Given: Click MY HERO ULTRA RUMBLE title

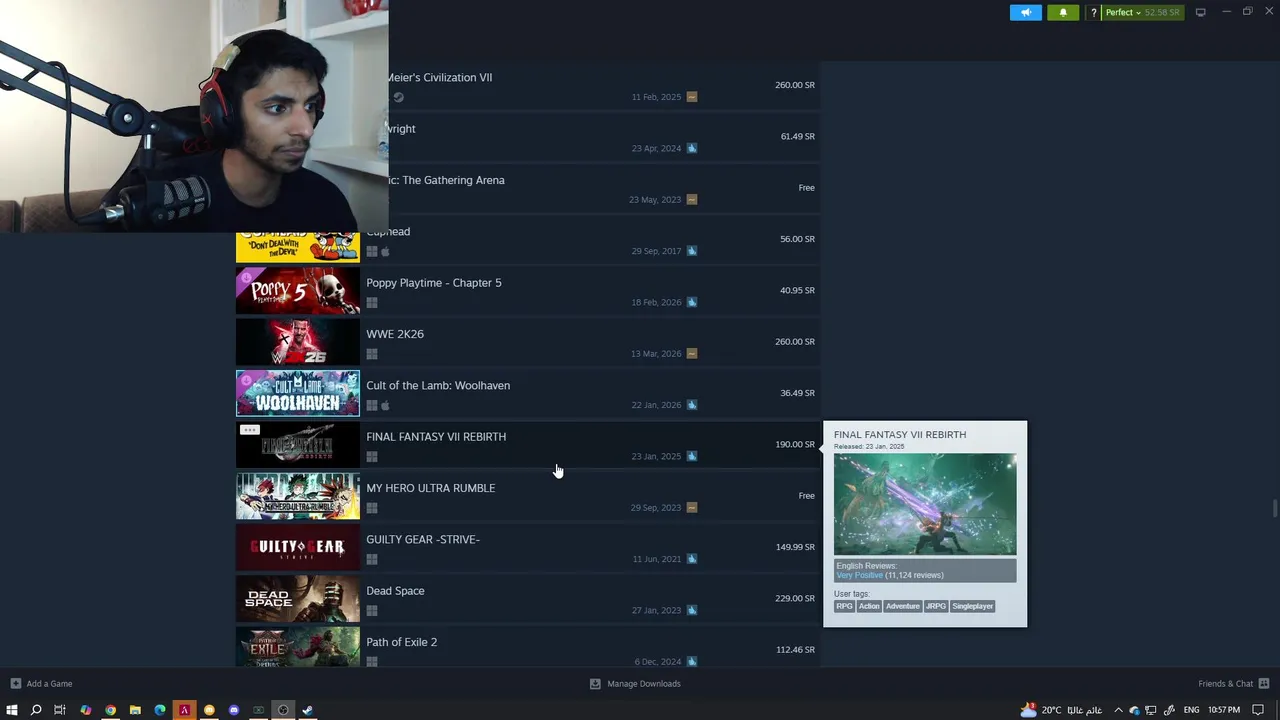Looking at the screenshot, I should click(430, 488).
